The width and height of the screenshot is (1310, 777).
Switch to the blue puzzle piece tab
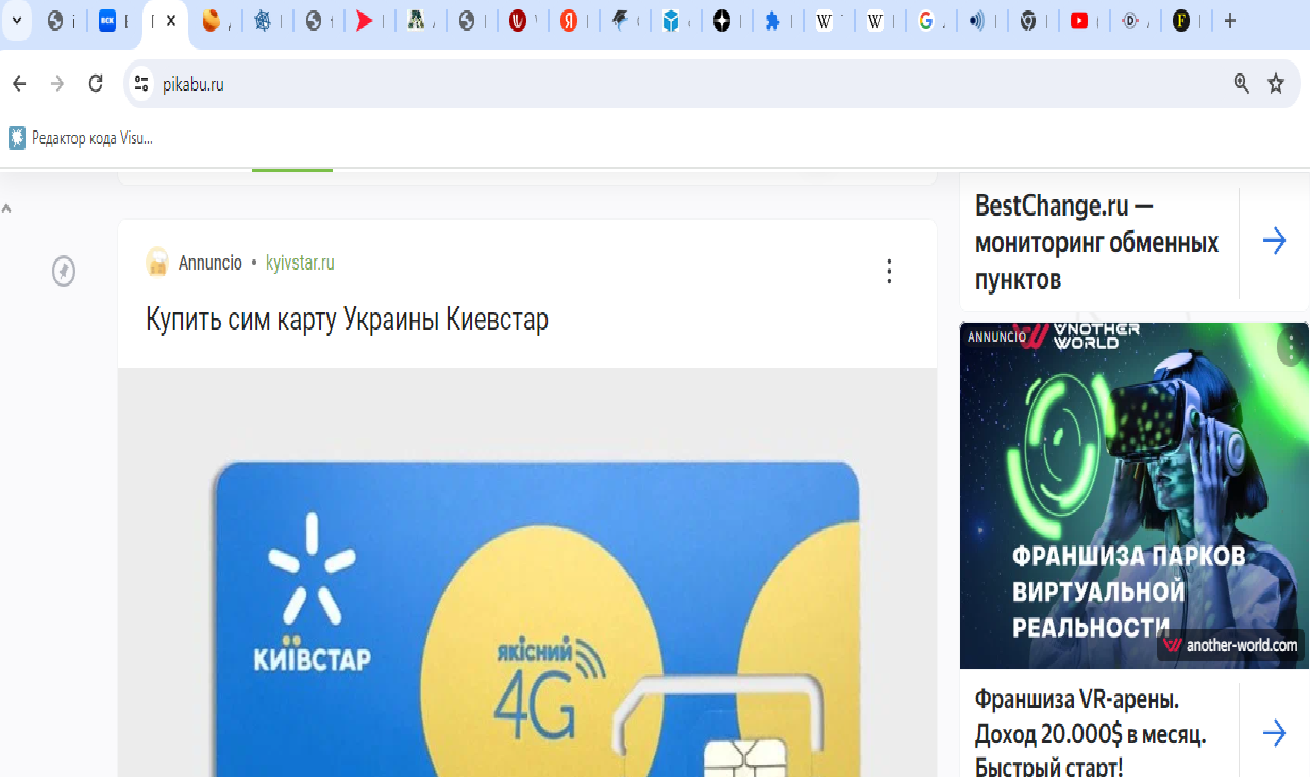[773, 21]
